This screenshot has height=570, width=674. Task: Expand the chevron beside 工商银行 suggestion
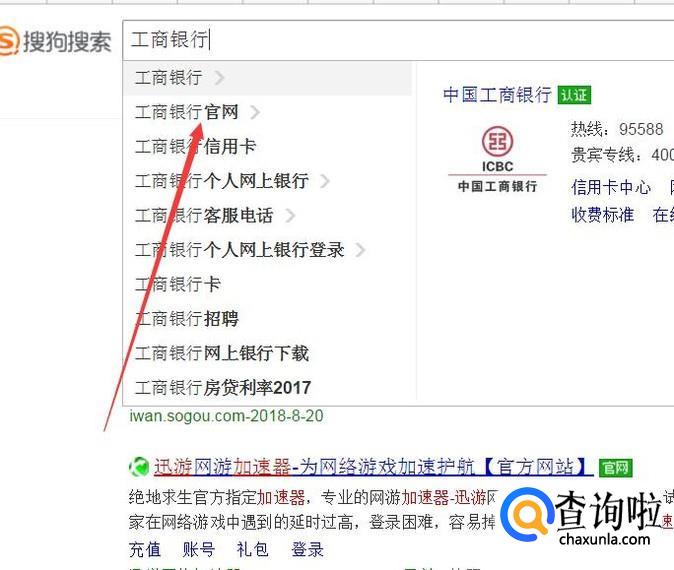pos(219,78)
